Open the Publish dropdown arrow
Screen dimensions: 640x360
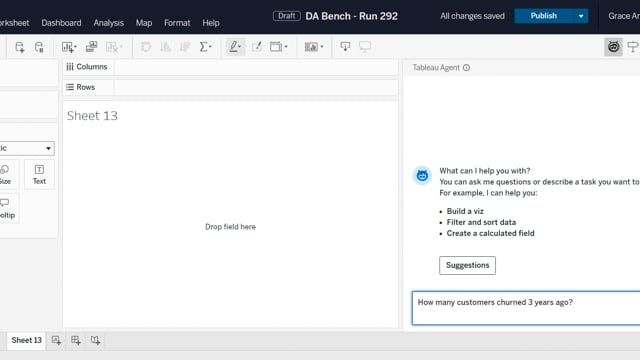(581, 16)
